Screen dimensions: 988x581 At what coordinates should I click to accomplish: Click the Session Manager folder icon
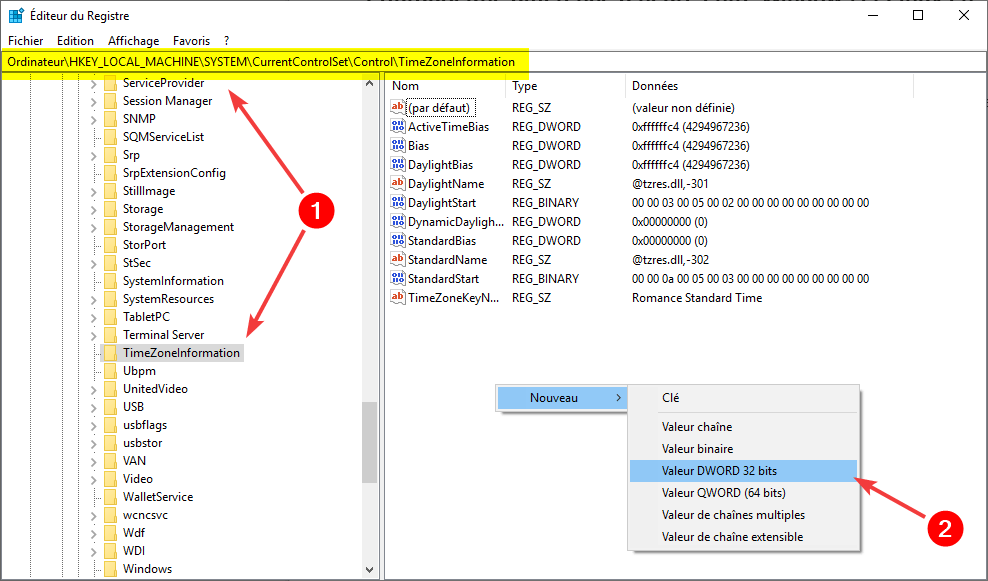click(110, 101)
